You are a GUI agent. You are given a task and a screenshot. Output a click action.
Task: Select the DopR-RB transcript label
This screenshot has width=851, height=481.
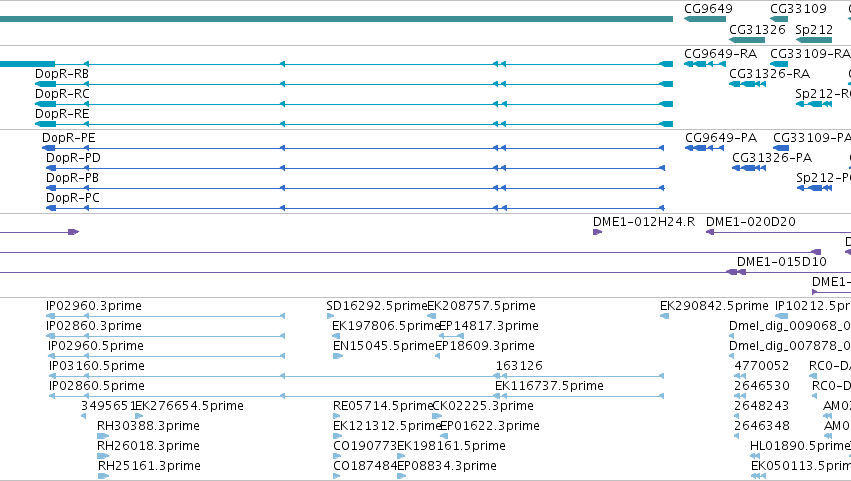tap(62, 74)
